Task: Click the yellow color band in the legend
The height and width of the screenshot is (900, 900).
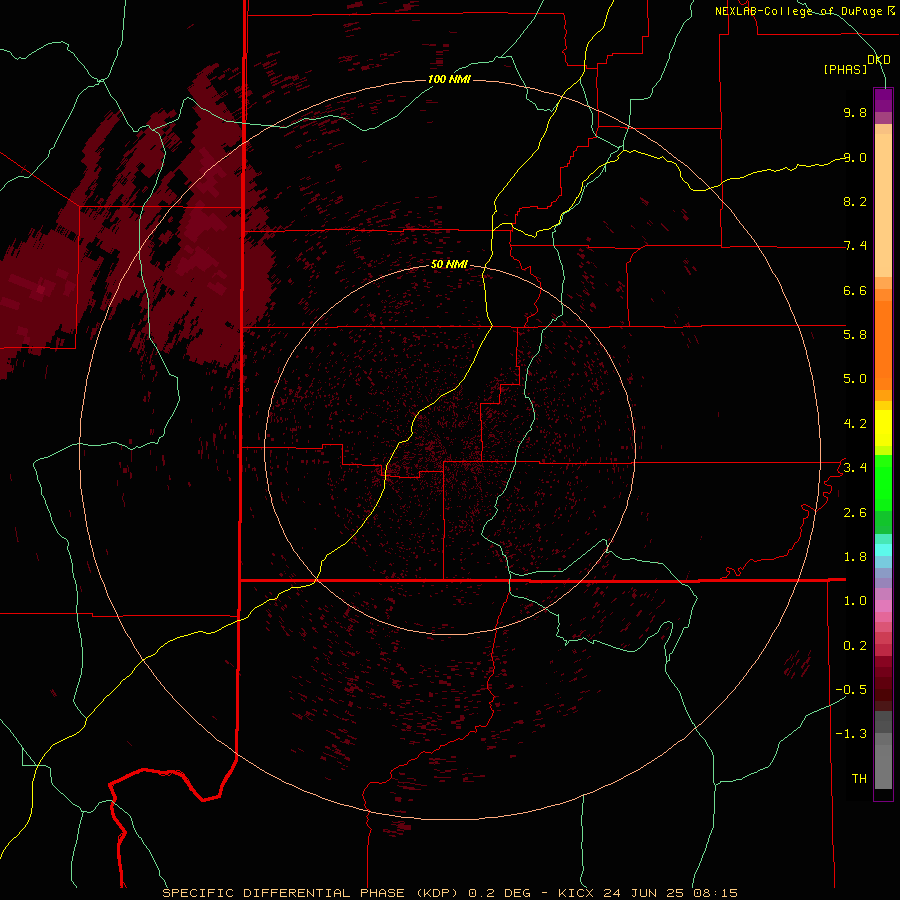Action: click(883, 428)
